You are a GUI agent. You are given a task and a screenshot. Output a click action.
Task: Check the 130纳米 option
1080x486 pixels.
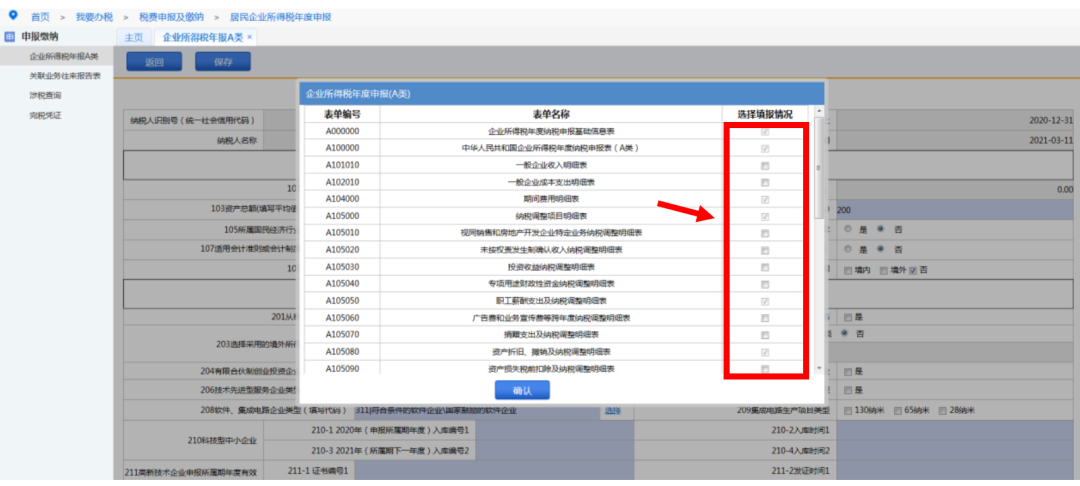pyautogui.click(x=848, y=410)
